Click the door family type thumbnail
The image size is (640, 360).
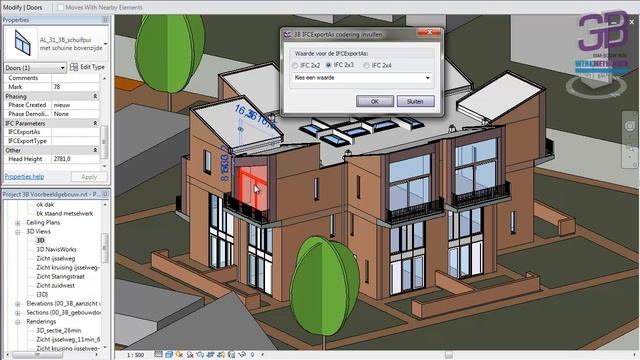click(x=22, y=43)
